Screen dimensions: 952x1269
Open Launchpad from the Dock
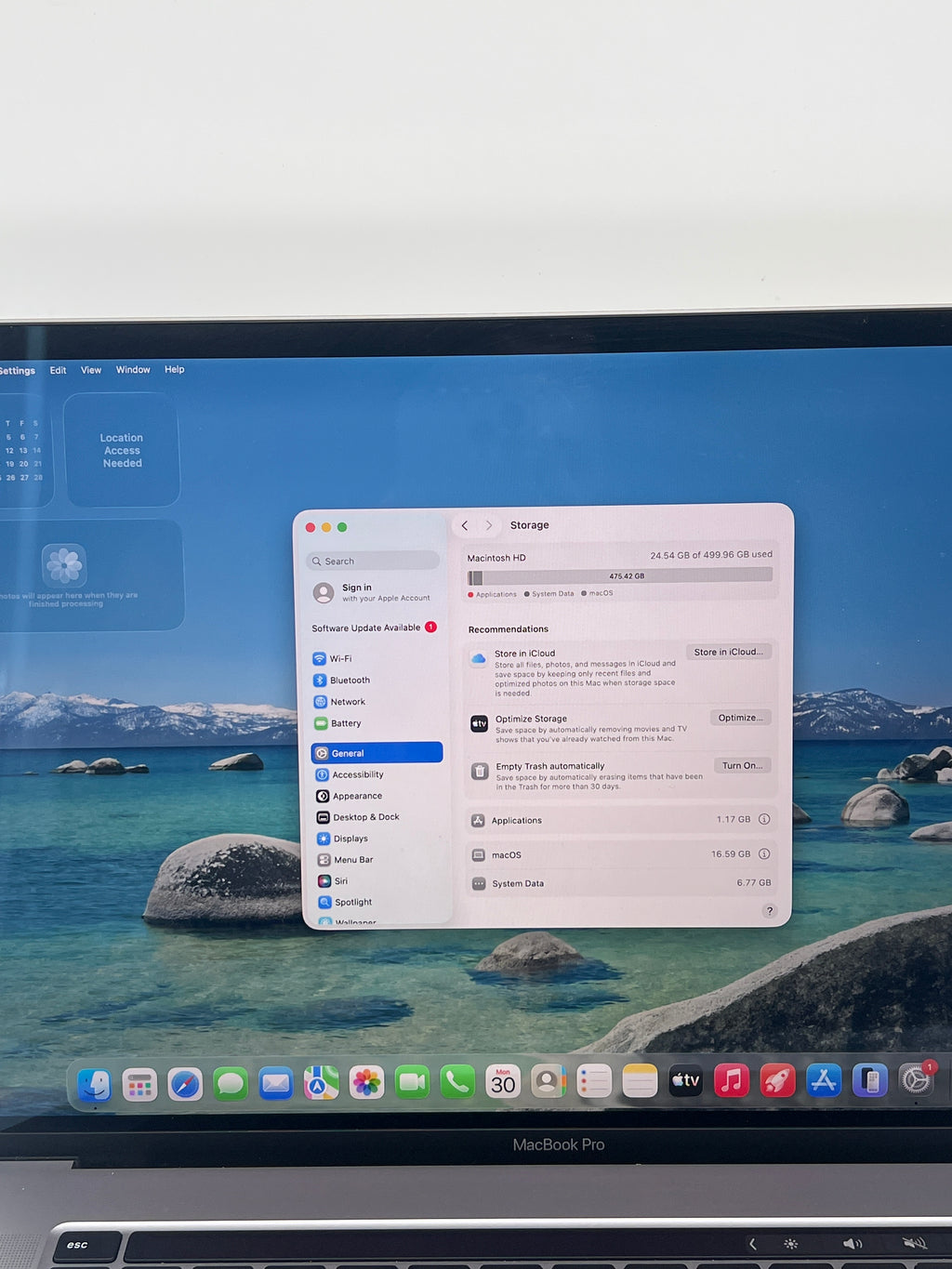tap(139, 1084)
